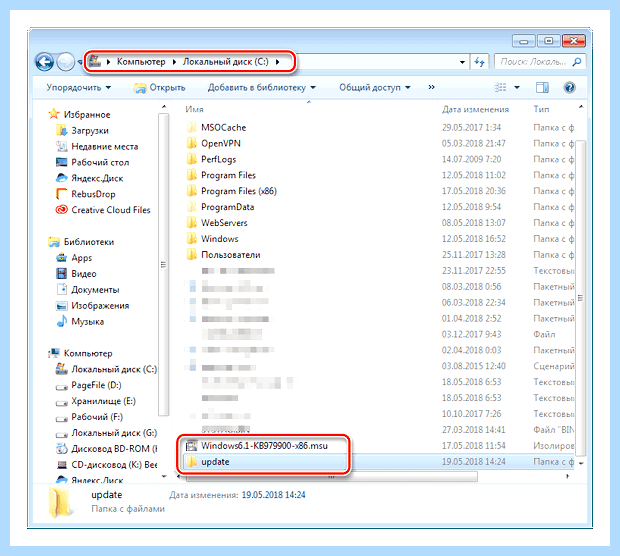The width and height of the screenshot is (620, 556).
Task: Click the large update folder thumbnail in details pane
Action: point(60,501)
